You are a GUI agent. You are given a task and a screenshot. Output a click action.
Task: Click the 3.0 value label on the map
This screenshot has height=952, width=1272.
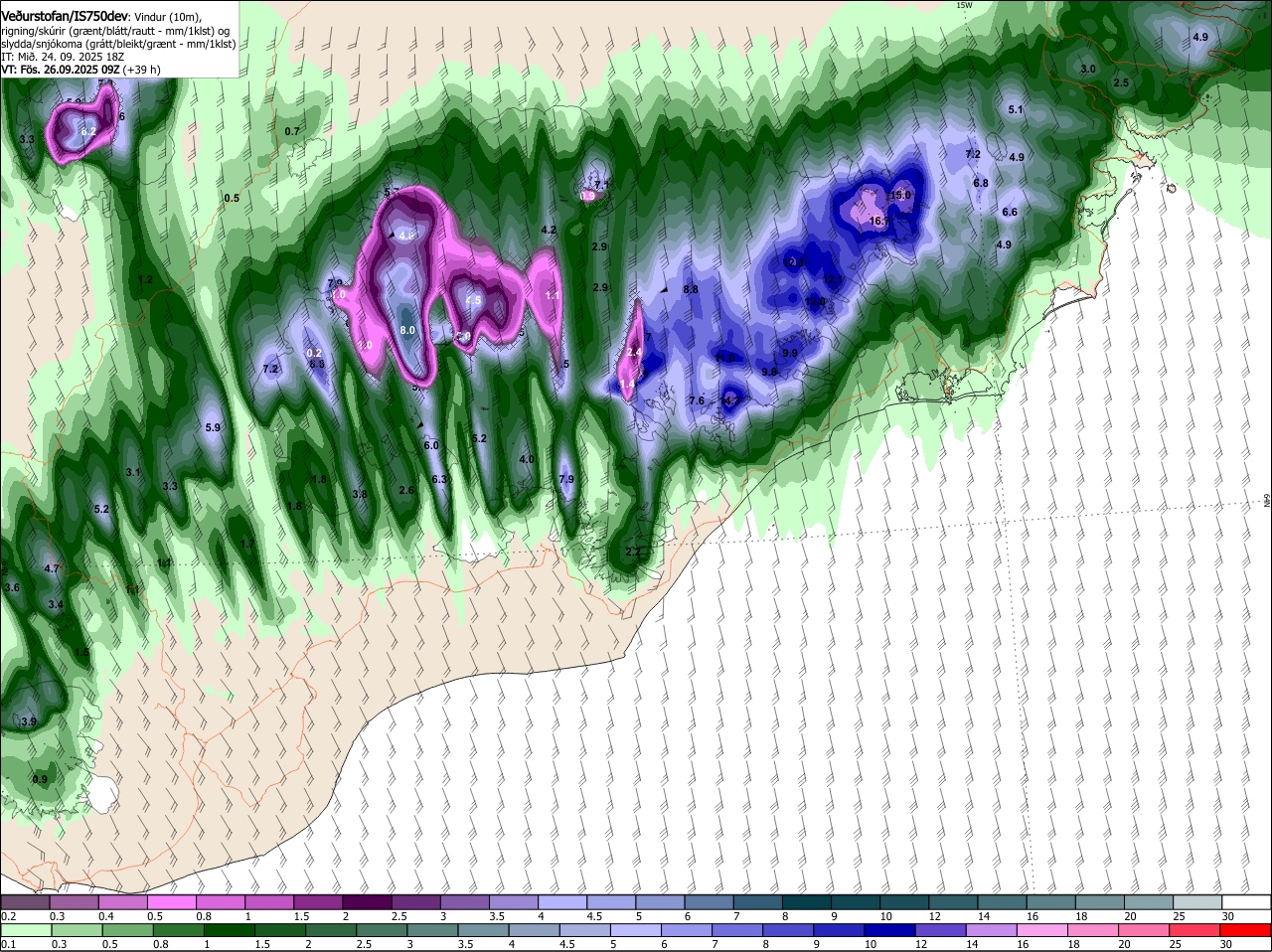point(1088,69)
